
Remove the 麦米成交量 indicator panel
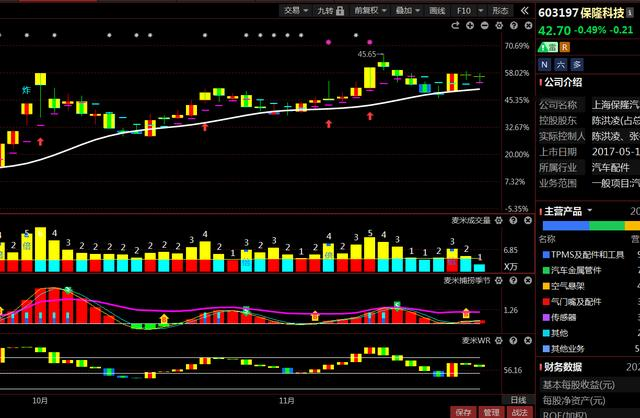528,220
